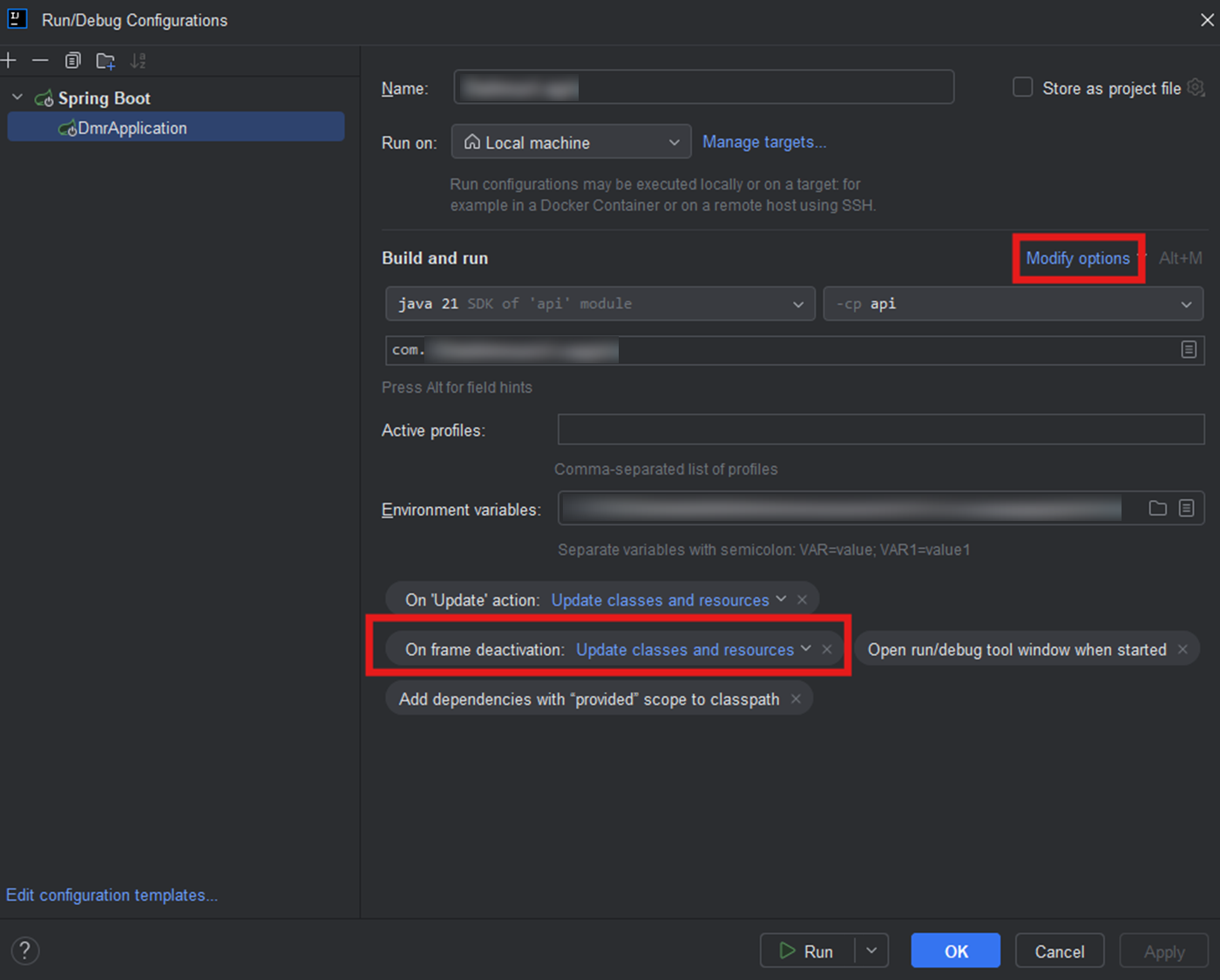Expand the main class field editor icon

coord(1189,349)
